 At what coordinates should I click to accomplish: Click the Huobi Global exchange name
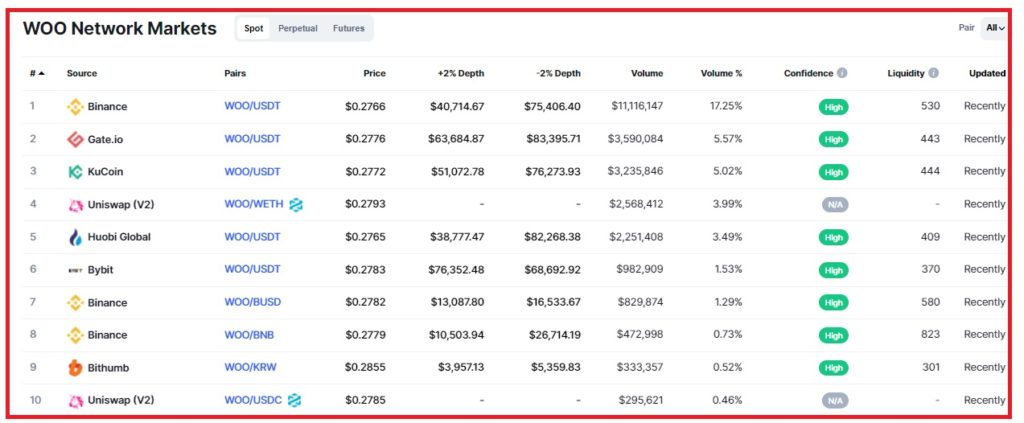tap(119, 237)
